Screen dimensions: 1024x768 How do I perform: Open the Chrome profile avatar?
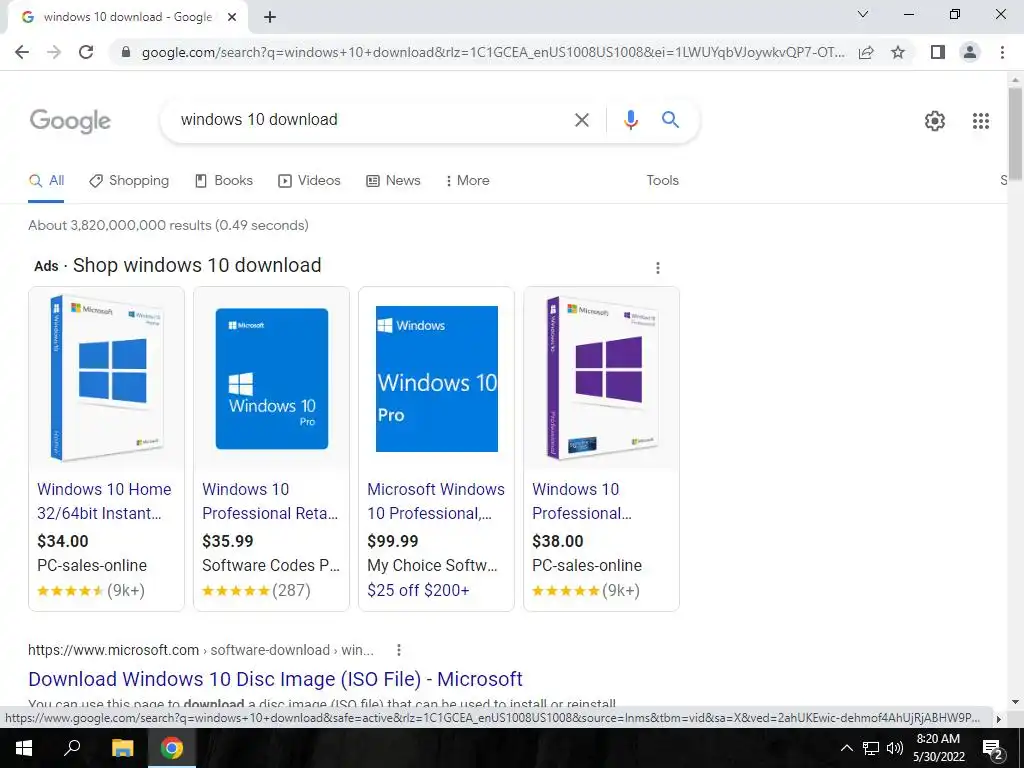pyautogui.click(x=970, y=52)
